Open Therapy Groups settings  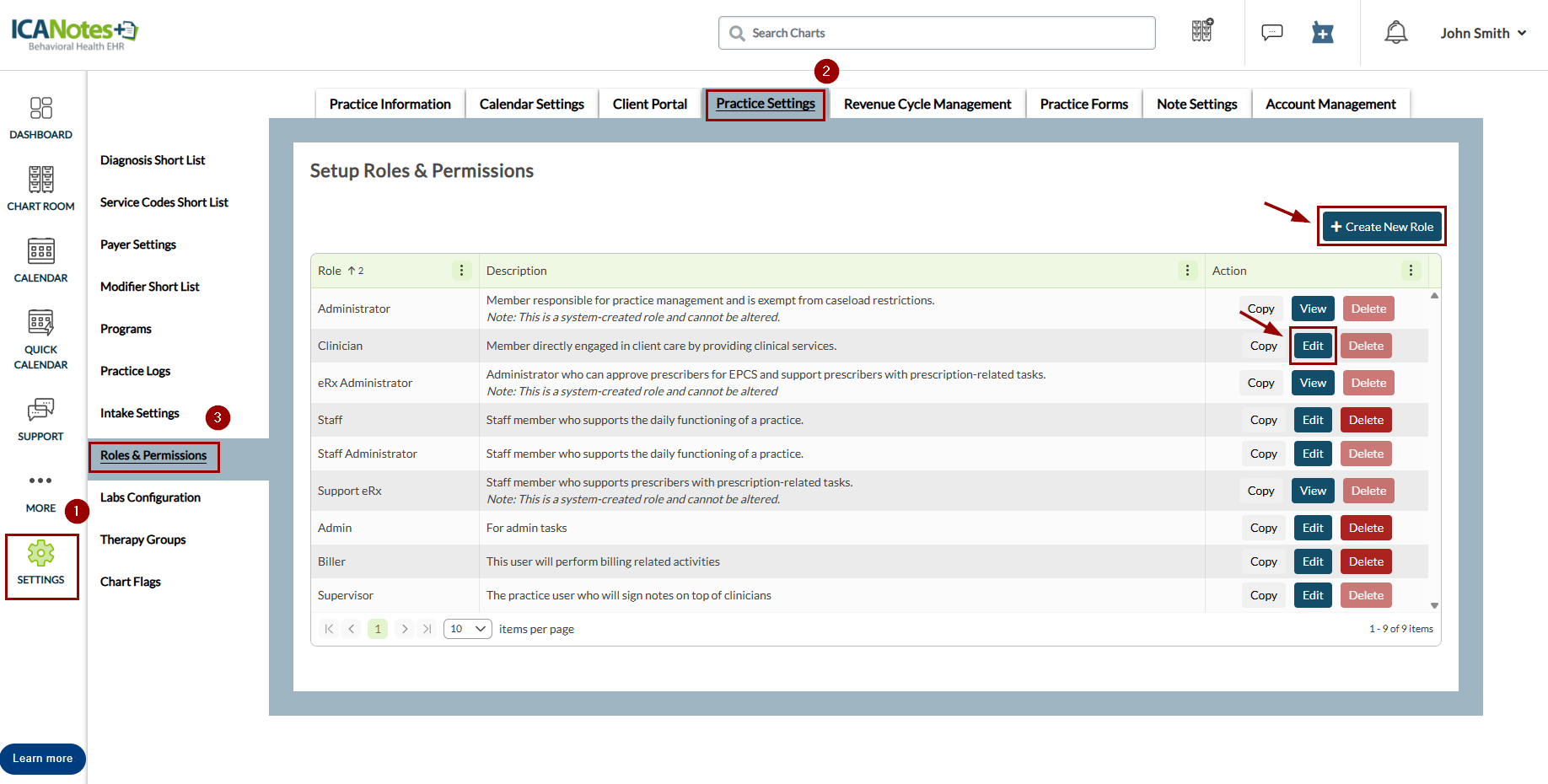tap(142, 540)
